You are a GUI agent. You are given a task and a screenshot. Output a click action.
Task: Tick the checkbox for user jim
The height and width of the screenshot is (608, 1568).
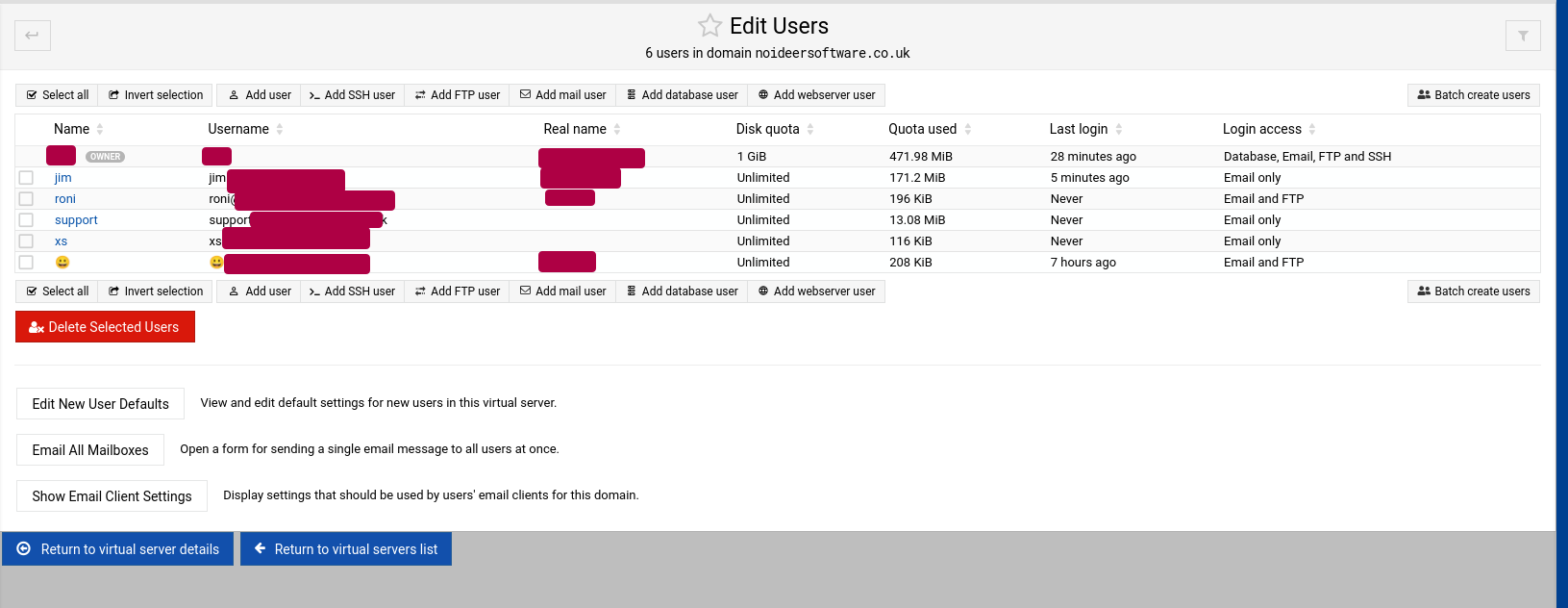[26, 178]
